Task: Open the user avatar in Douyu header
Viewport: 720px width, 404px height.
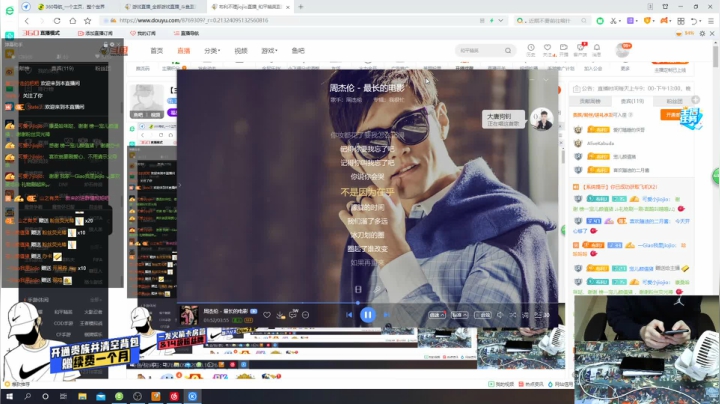Action: click(x=623, y=50)
